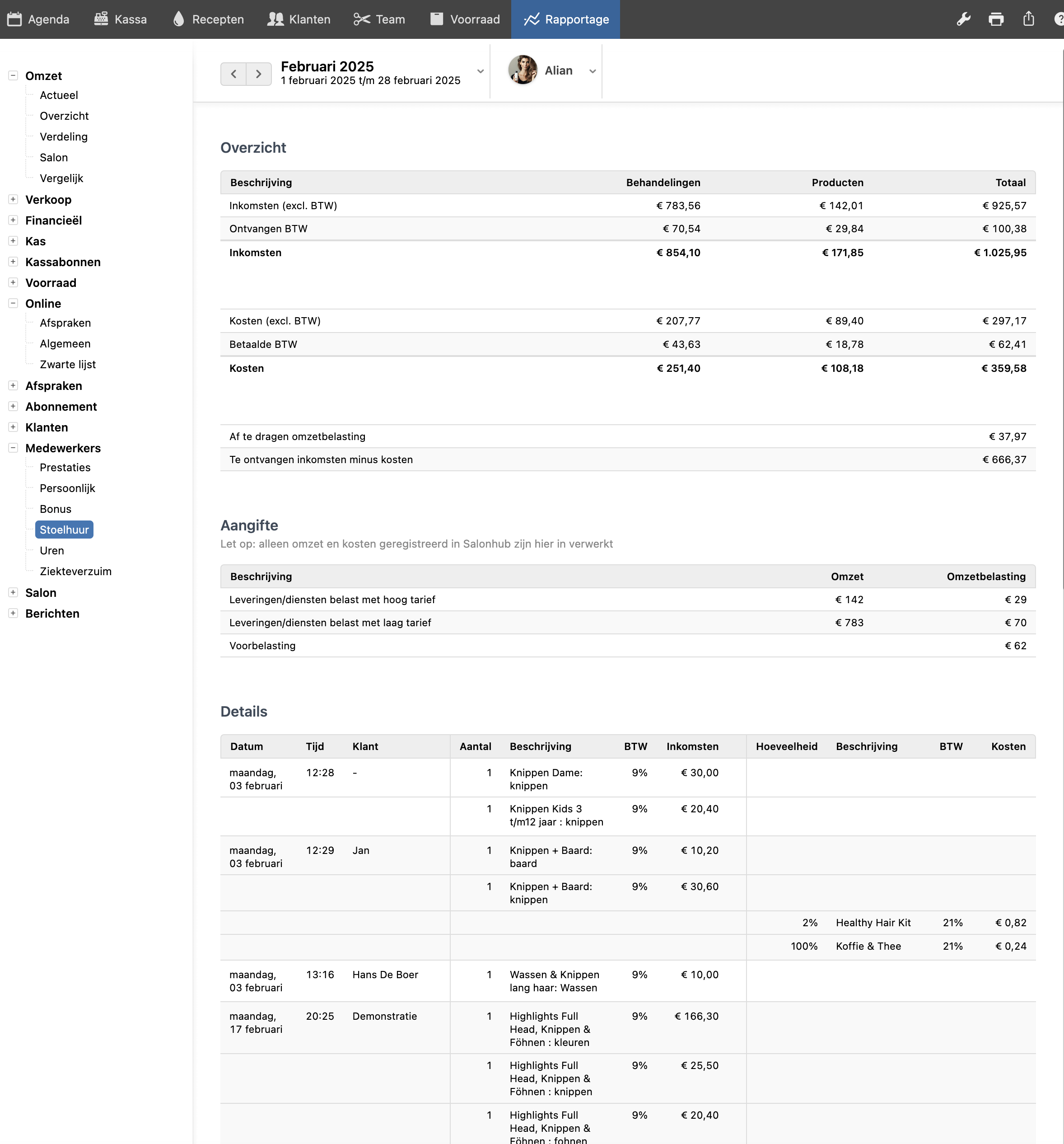Expand the Verkoop tree section
1064x1144 pixels.
(13, 199)
